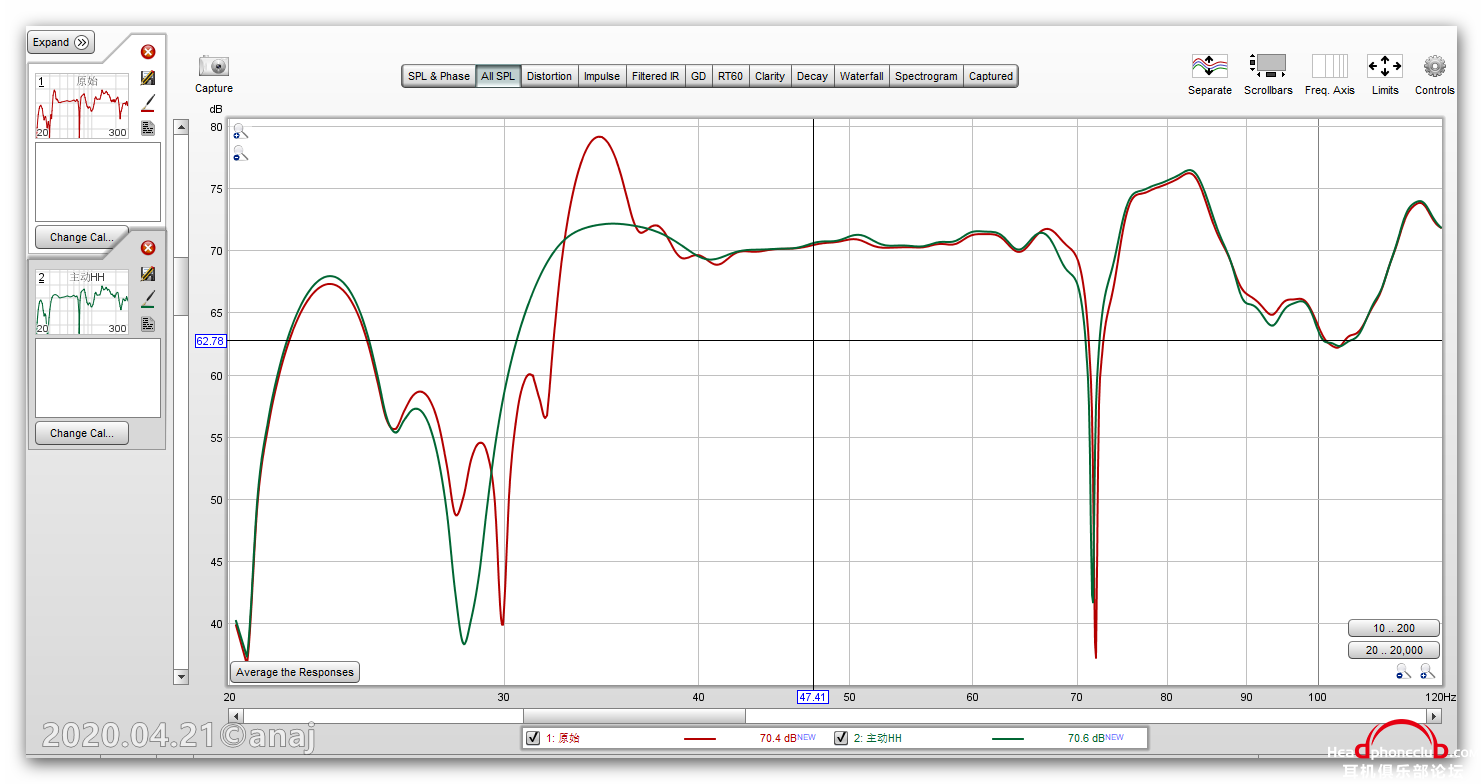Image resolution: width=1483 pixels, height=784 pixels.
Task: Uncheck the trace 1 原始 legend checkbox
Action: tap(533, 738)
